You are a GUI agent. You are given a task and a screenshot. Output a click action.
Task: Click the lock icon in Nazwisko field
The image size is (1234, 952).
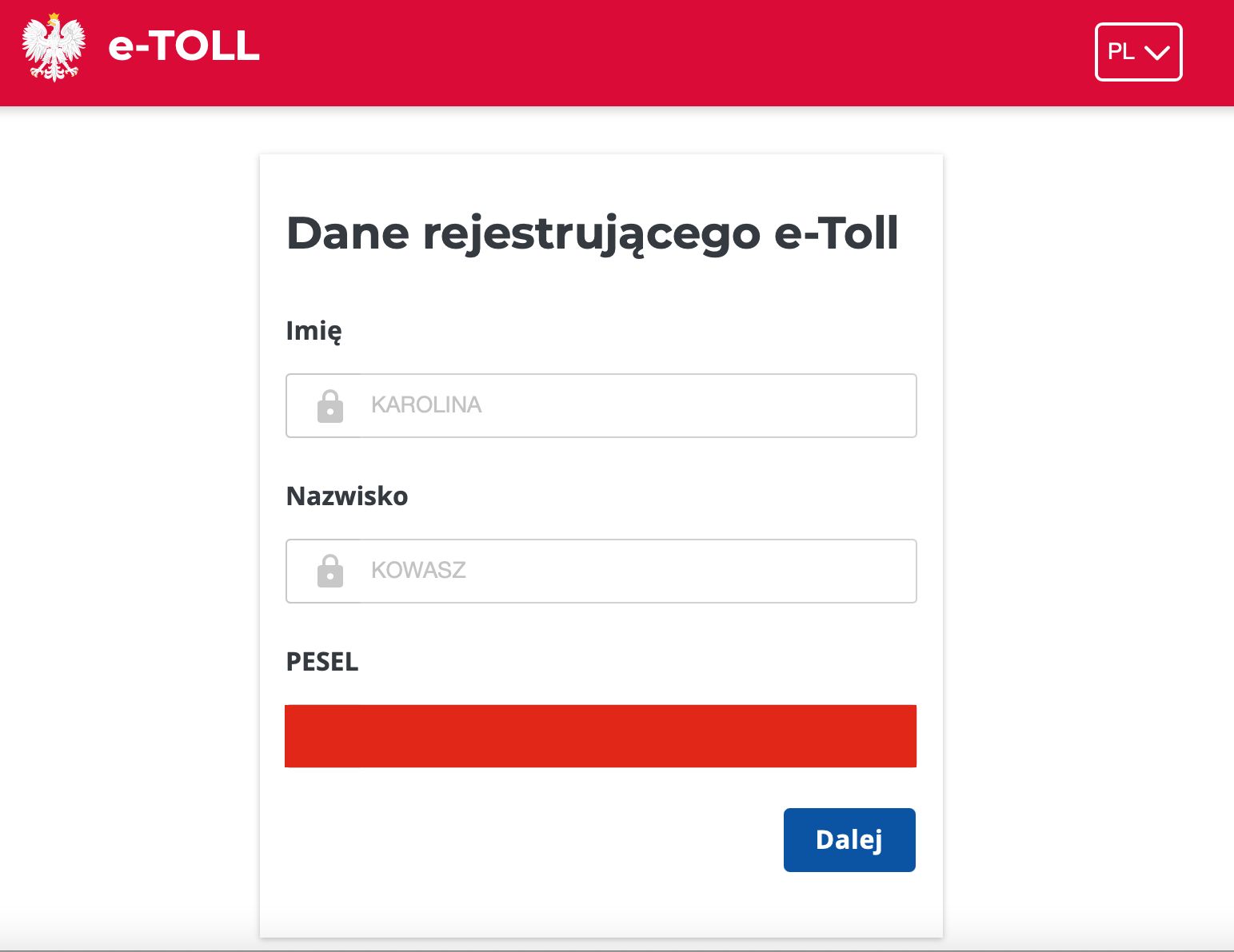coord(329,571)
